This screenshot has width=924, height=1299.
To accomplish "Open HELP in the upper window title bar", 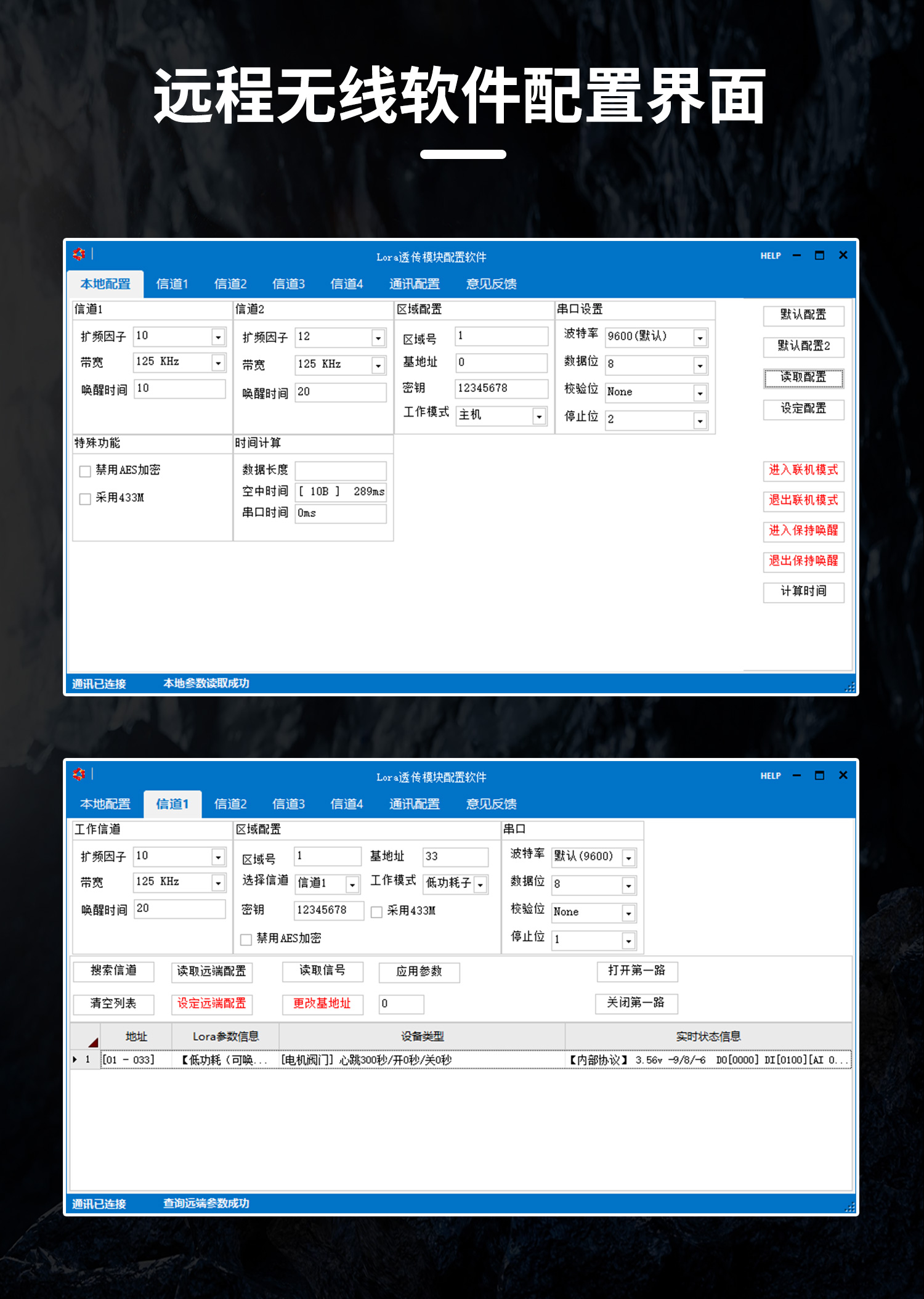I will coord(770,256).
